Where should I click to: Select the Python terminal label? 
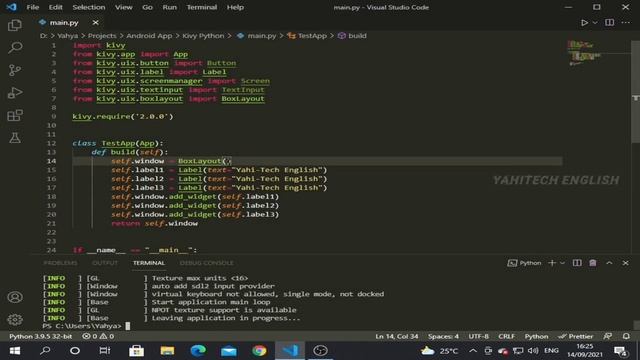point(524,263)
